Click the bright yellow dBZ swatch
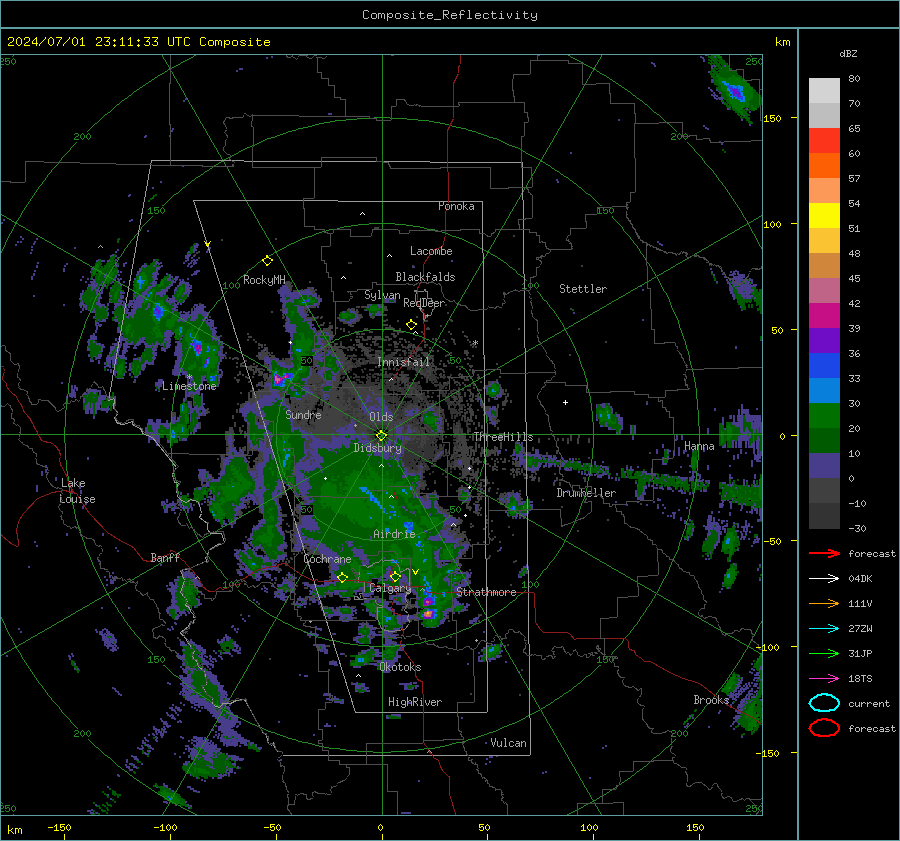 (x=824, y=216)
